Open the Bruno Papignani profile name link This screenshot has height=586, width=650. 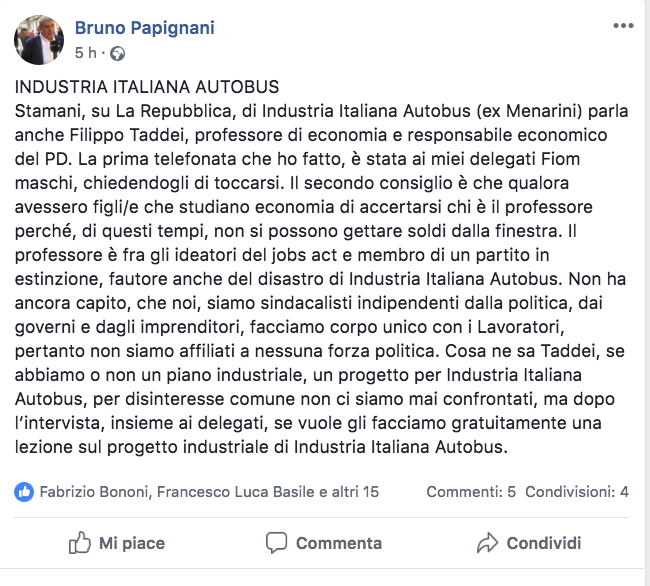click(145, 28)
